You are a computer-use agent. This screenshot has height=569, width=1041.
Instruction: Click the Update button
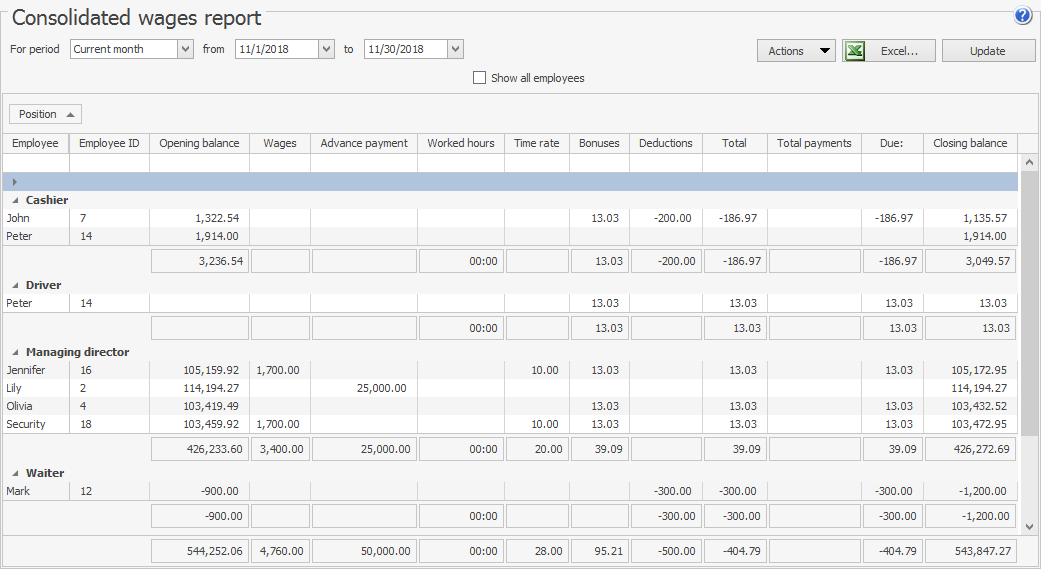point(988,51)
